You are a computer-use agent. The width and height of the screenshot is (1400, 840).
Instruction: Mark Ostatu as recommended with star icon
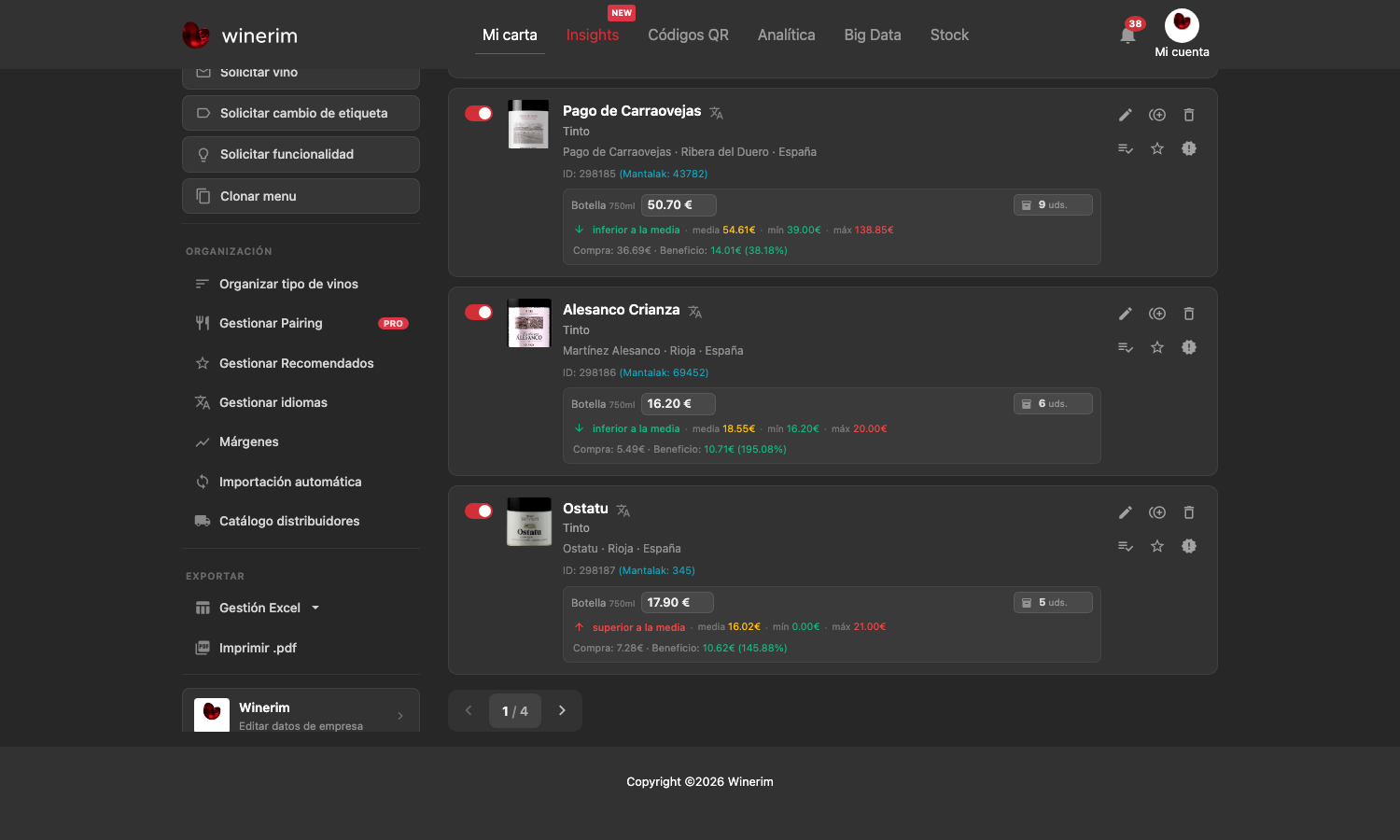click(x=1157, y=546)
